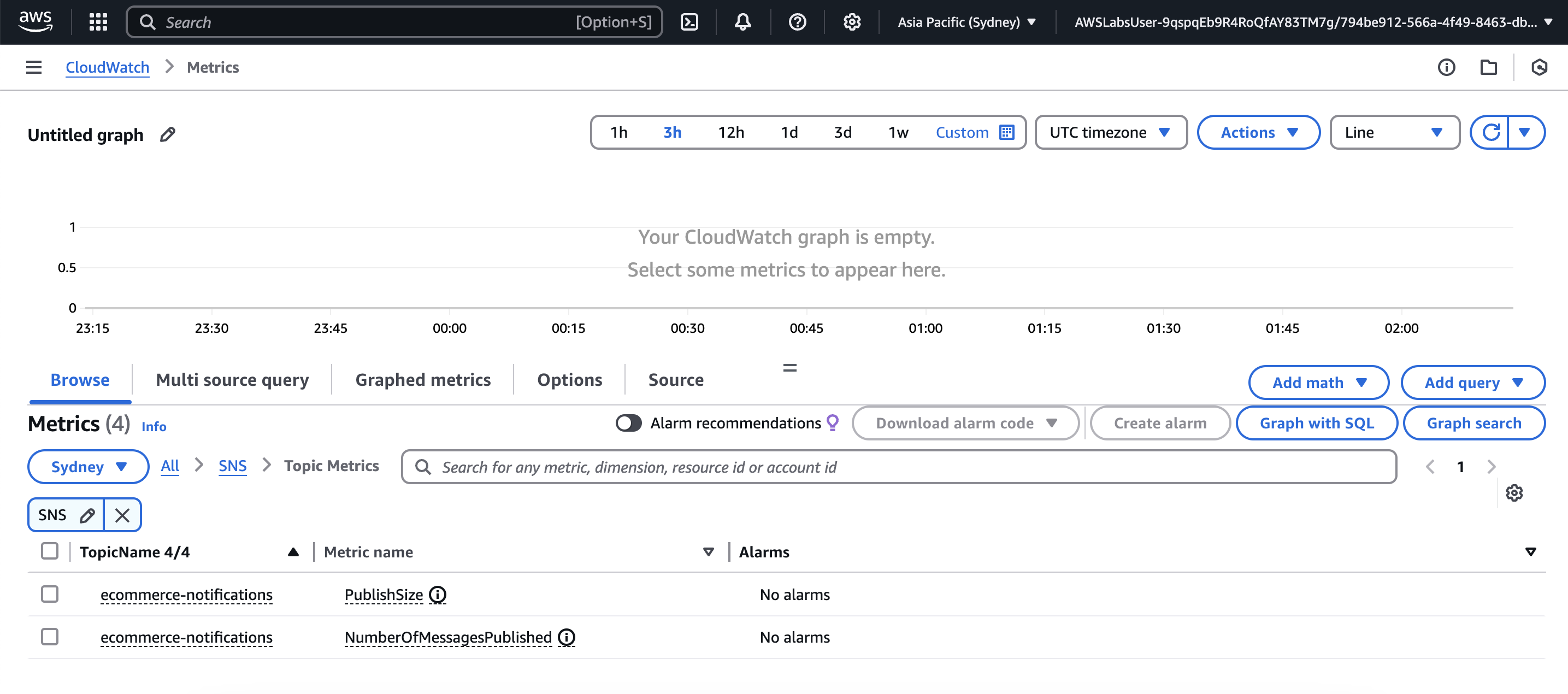
Task: Click the CloudWatch breadcrumb link
Action: 107,67
